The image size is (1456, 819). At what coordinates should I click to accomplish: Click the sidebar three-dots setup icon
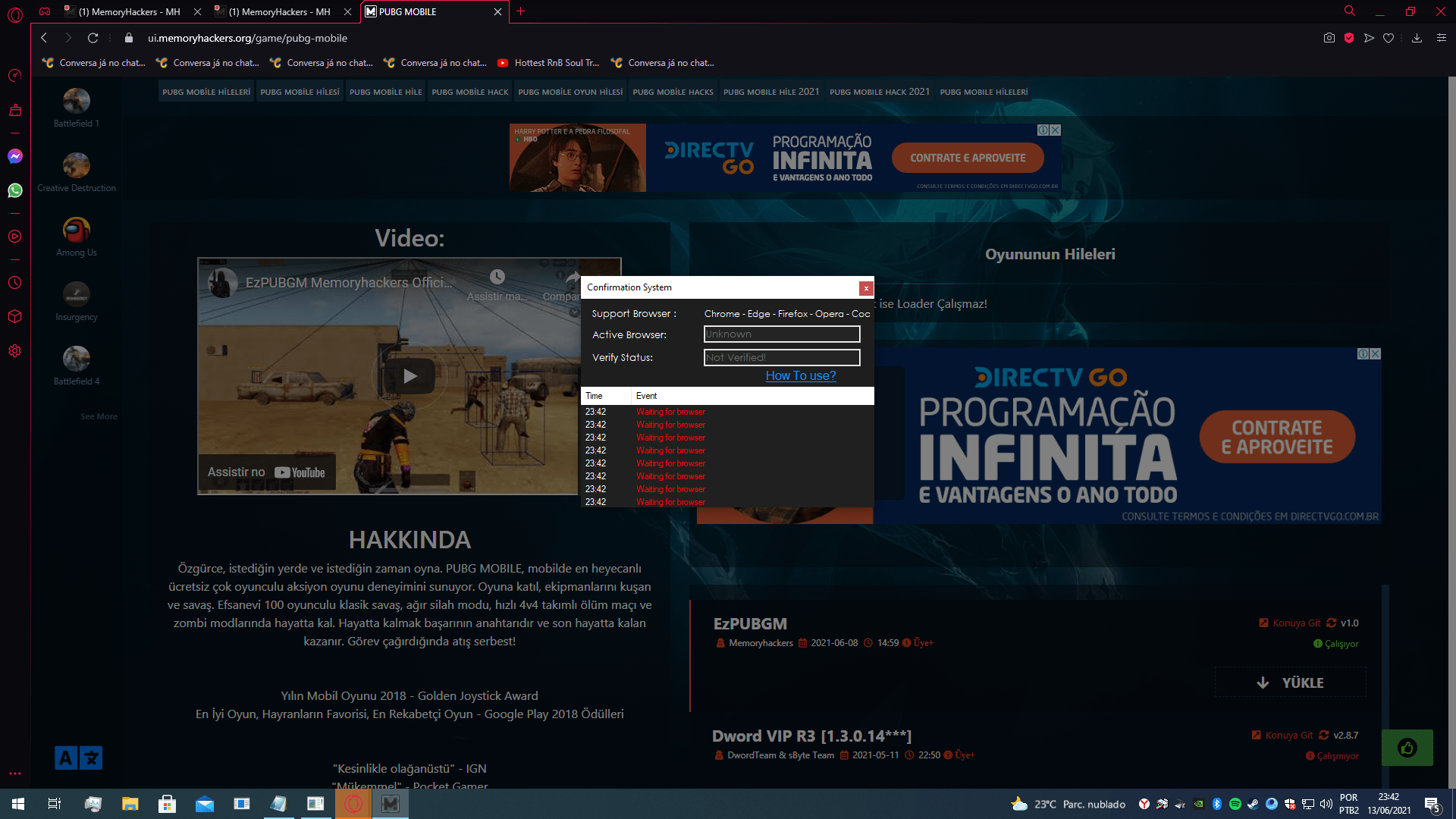15,773
